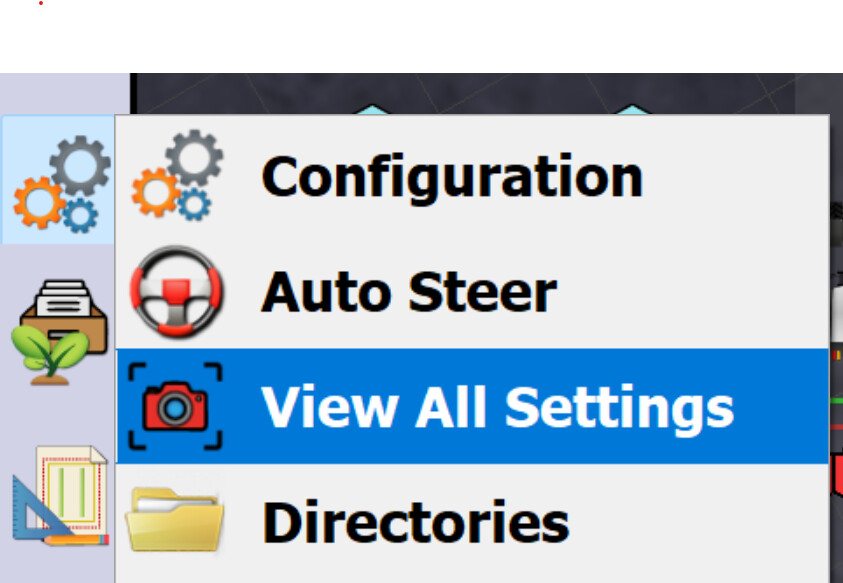The image size is (843, 583).
Task: Choose the highlighted View All Settings item
Action: pos(472,406)
